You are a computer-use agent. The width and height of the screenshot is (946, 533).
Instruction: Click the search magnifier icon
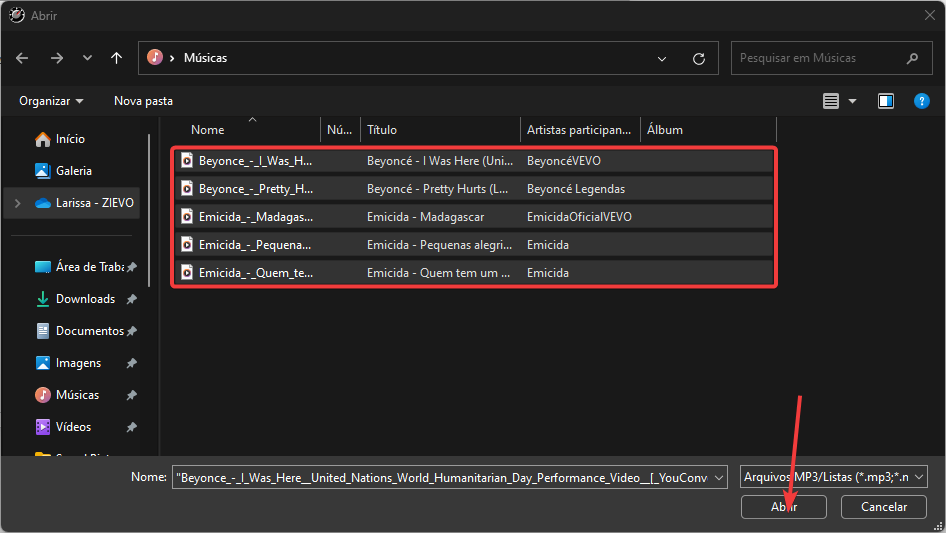912,58
